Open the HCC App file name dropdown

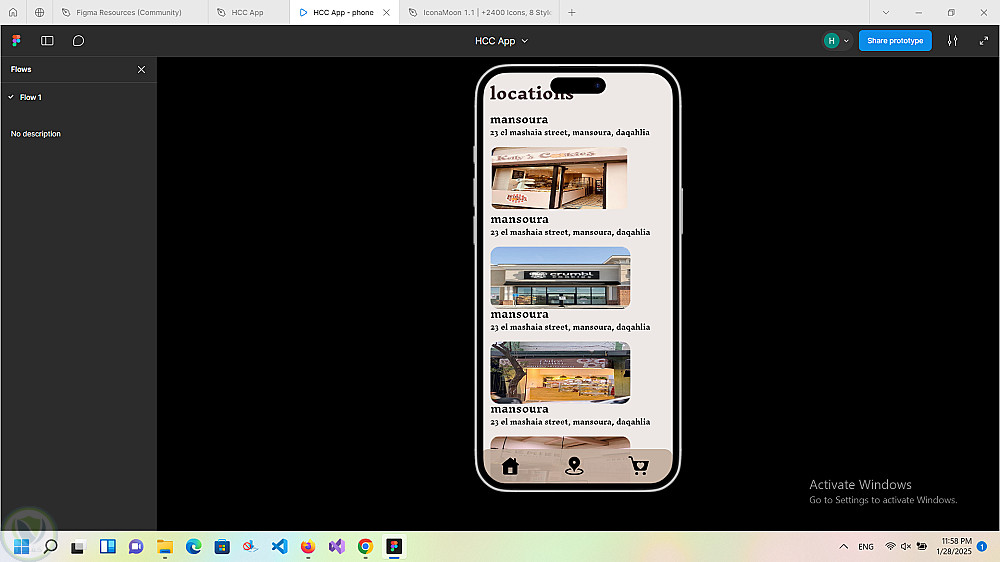pyautogui.click(x=501, y=41)
